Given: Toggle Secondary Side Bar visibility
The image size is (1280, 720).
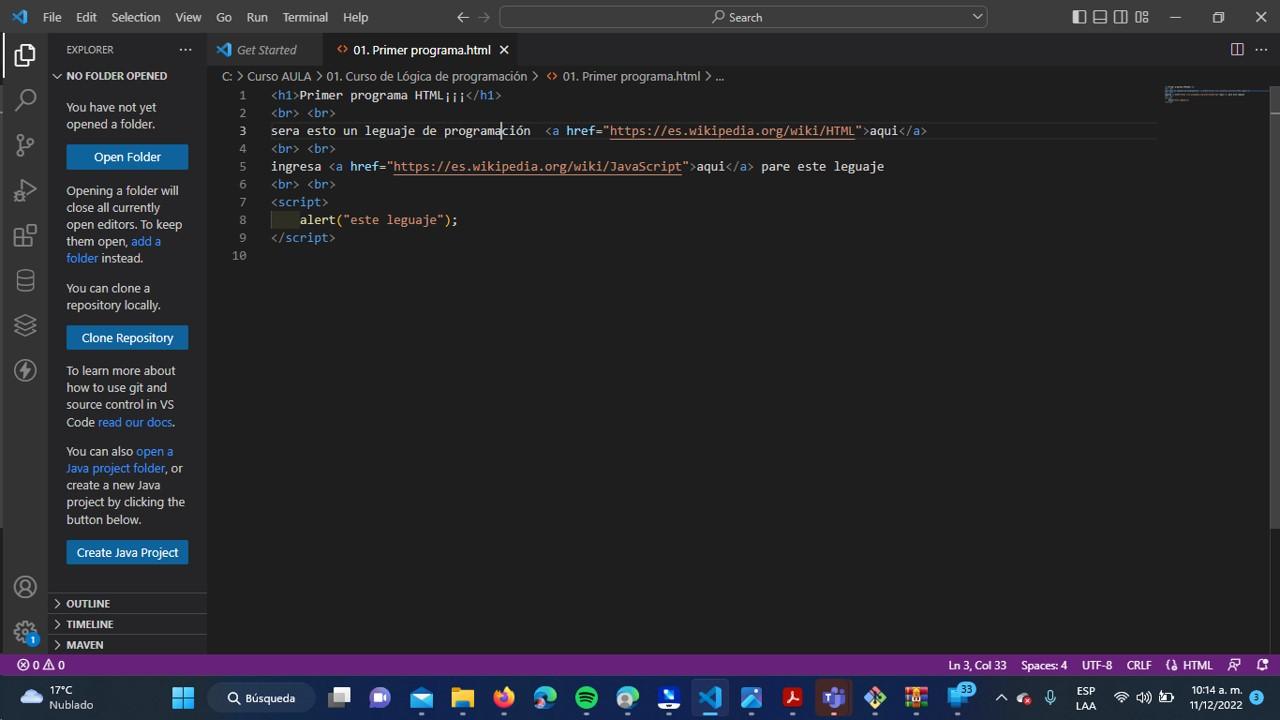Looking at the screenshot, I should point(1121,17).
